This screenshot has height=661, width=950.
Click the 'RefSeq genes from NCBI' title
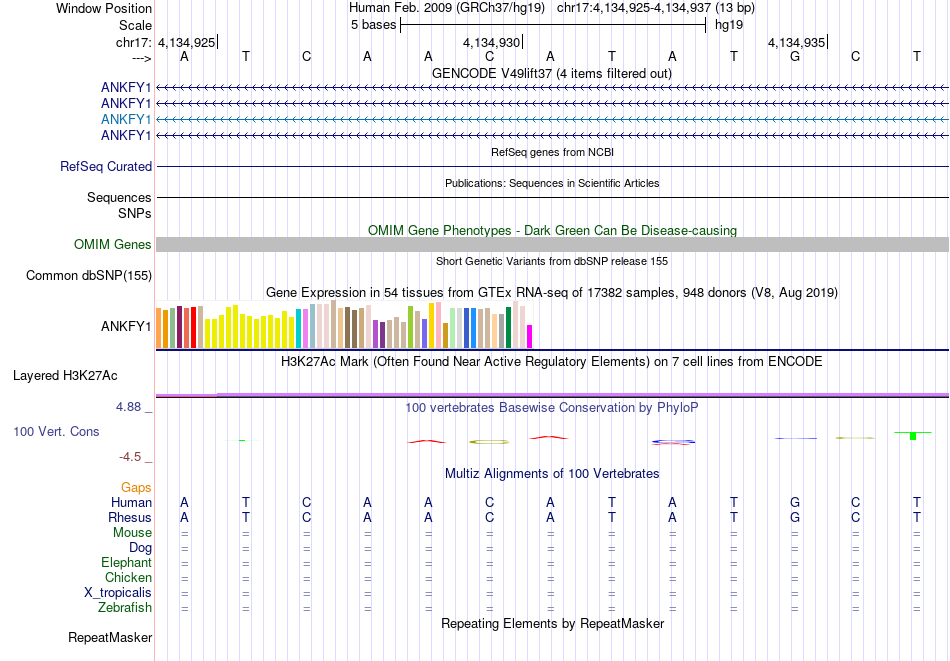[553, 152]
